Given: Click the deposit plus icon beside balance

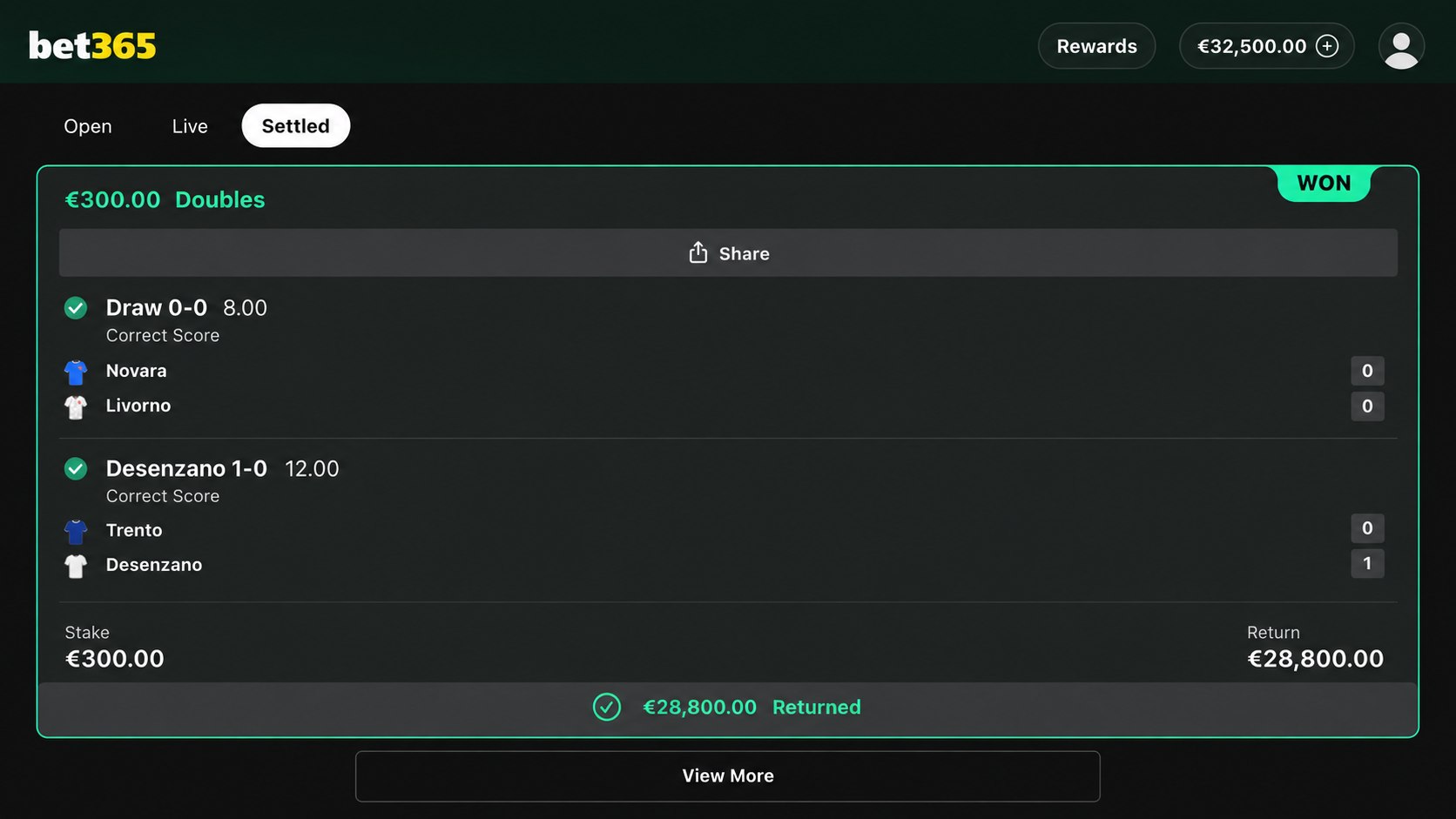Looking at the screenshot, I should coord(1327,46).
